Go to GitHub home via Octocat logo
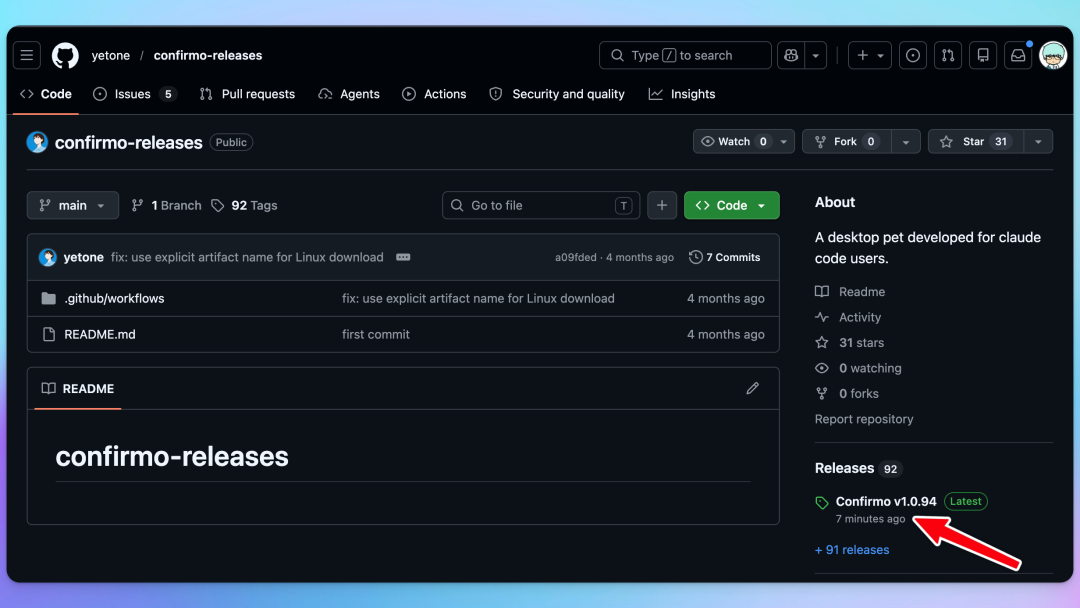 point(65,55)
